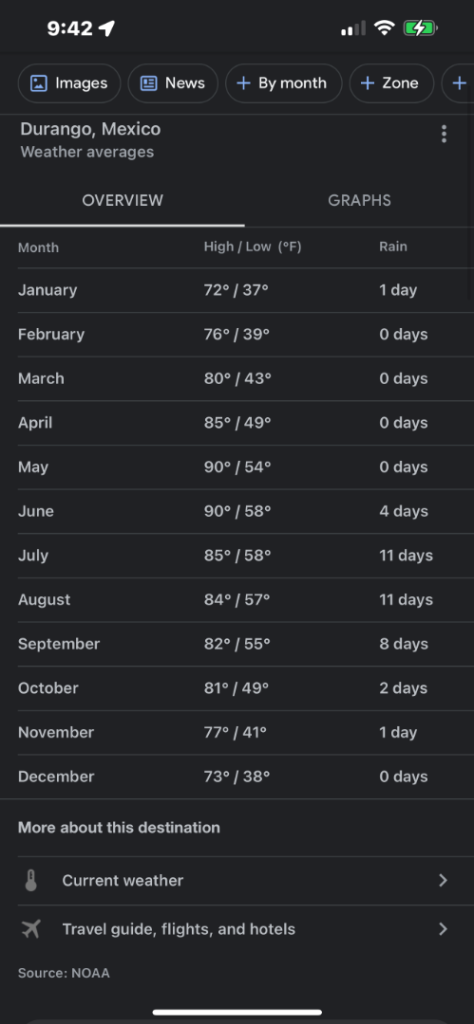474x1024 pixels.
Task: Expand Current weather chevron arrow
Action: pos(443,880)
